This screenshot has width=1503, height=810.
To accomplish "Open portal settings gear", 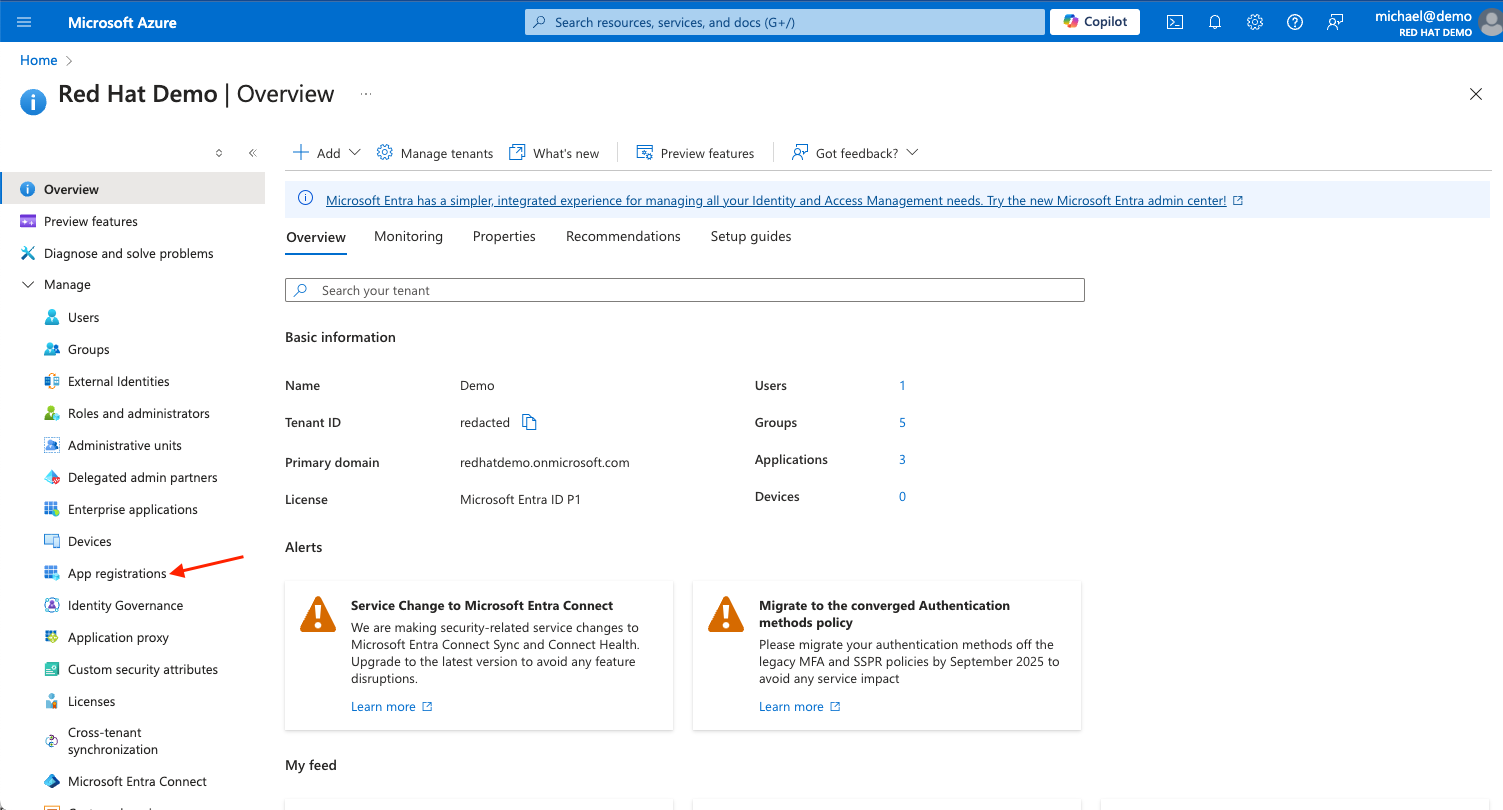I will (x=1255, y=21).
